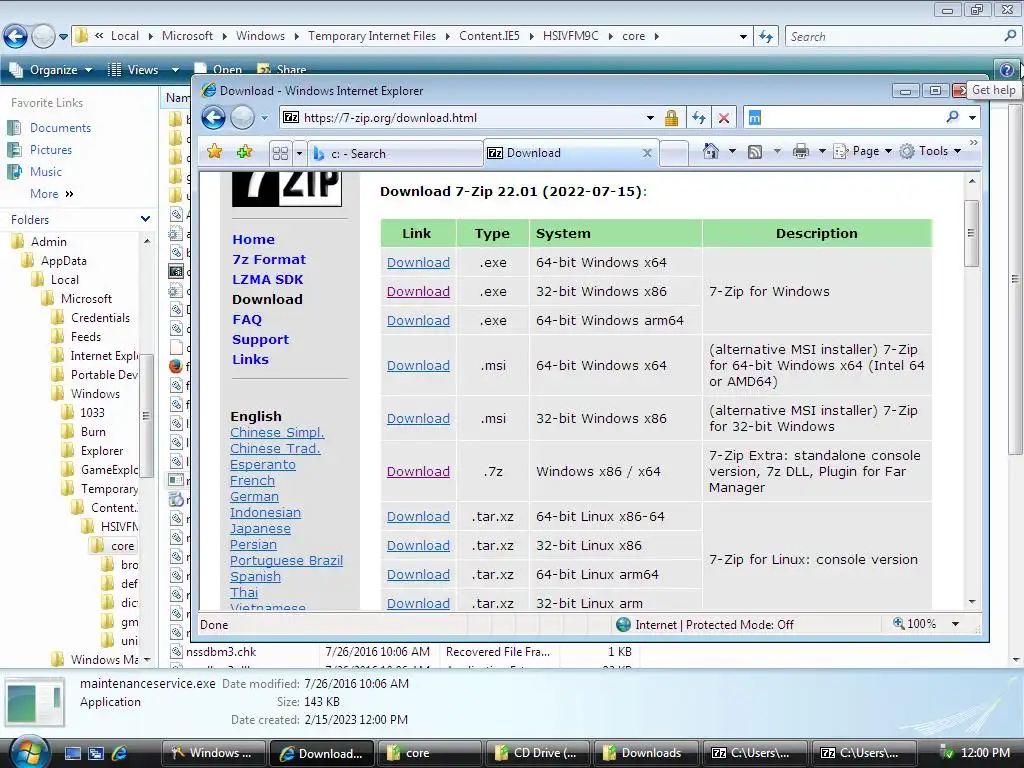The width and height of the screenshot is (1024, 768).
Task: Open the Tools menu dropdown
Action: [x=931, y=152]
